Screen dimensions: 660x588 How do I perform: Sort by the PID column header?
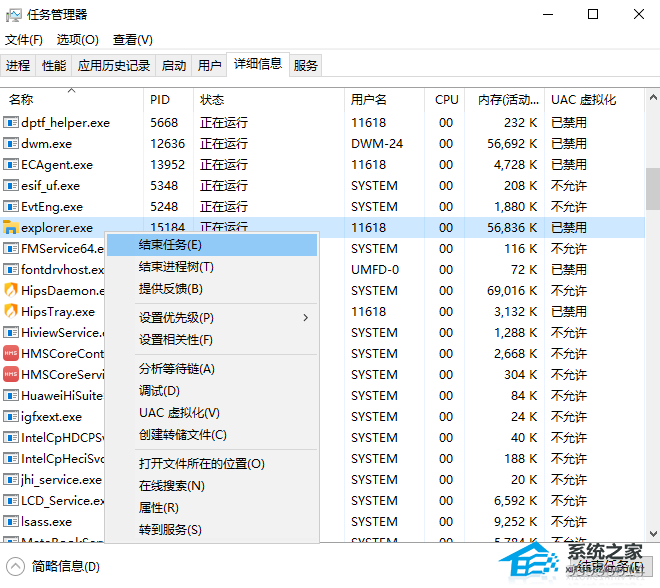(168, 100)
